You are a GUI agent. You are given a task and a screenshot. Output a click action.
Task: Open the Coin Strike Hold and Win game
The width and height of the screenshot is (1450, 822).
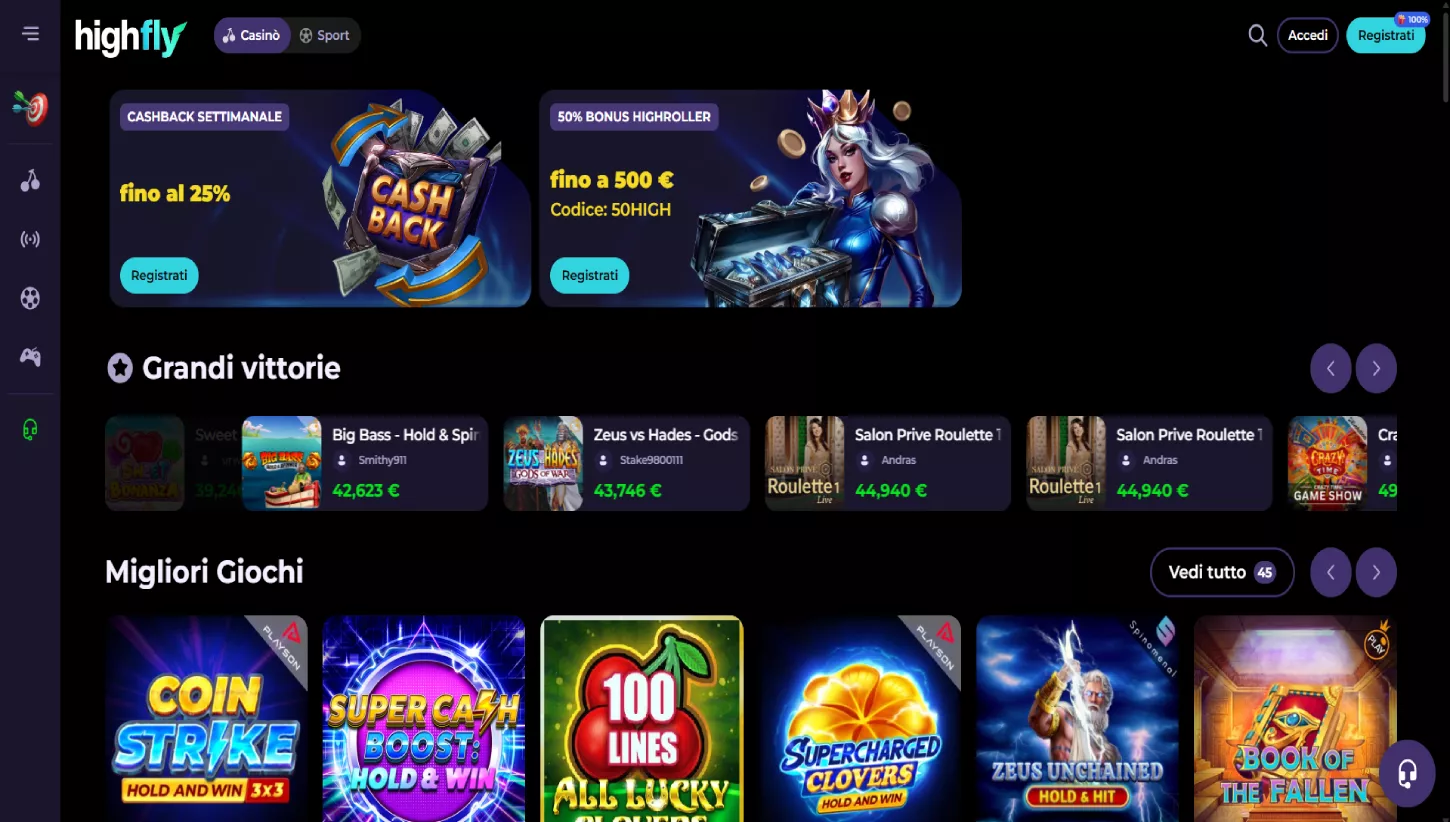(x=206, y=718)
